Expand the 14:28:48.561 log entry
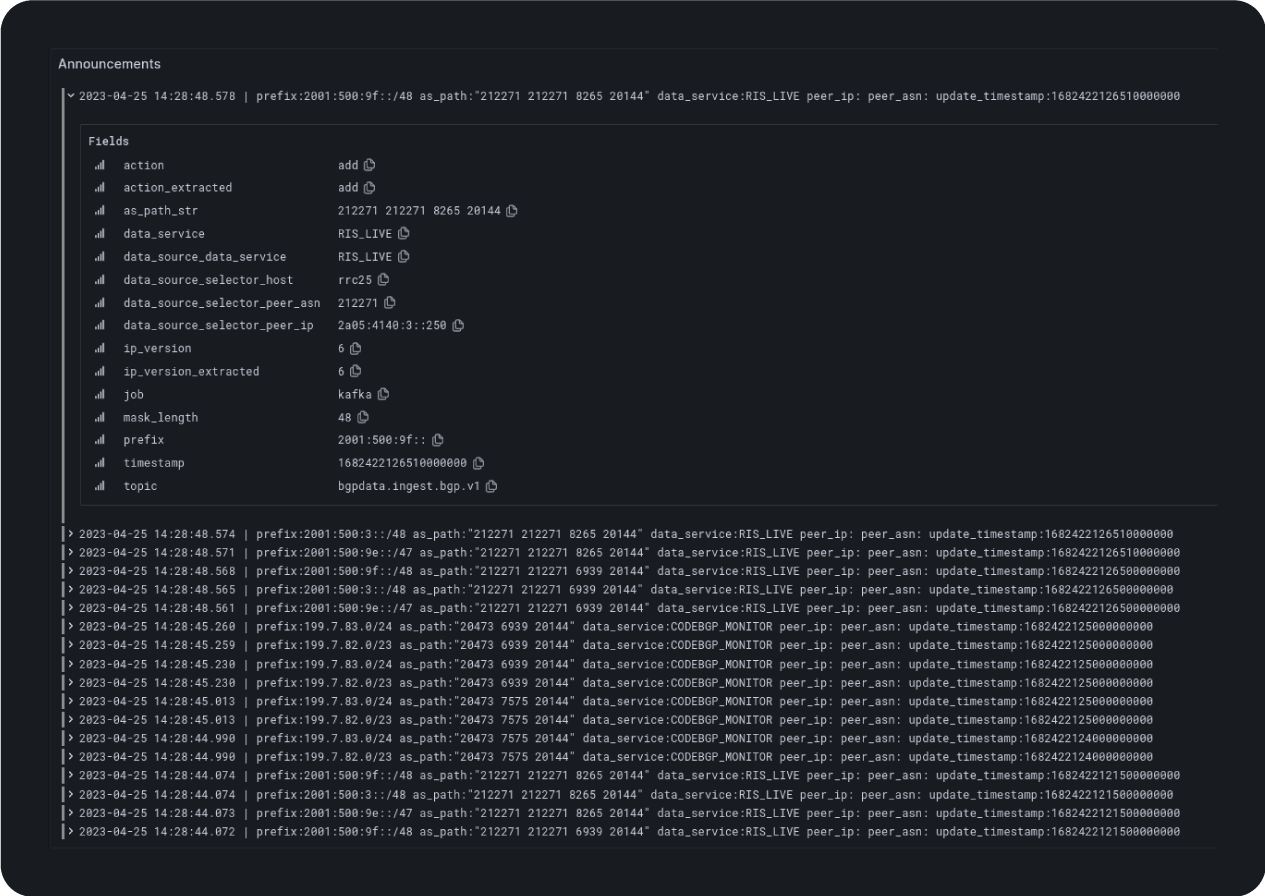This screenshot has width=1265, height=896. [71, 608]
